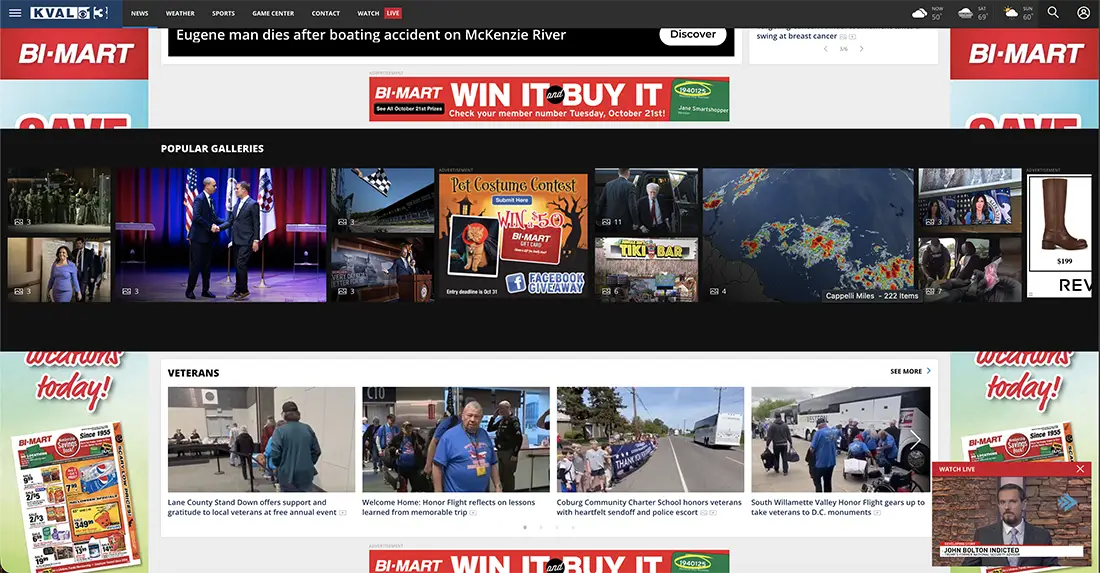Click the See More chevron in Veterans

point(929,371)
